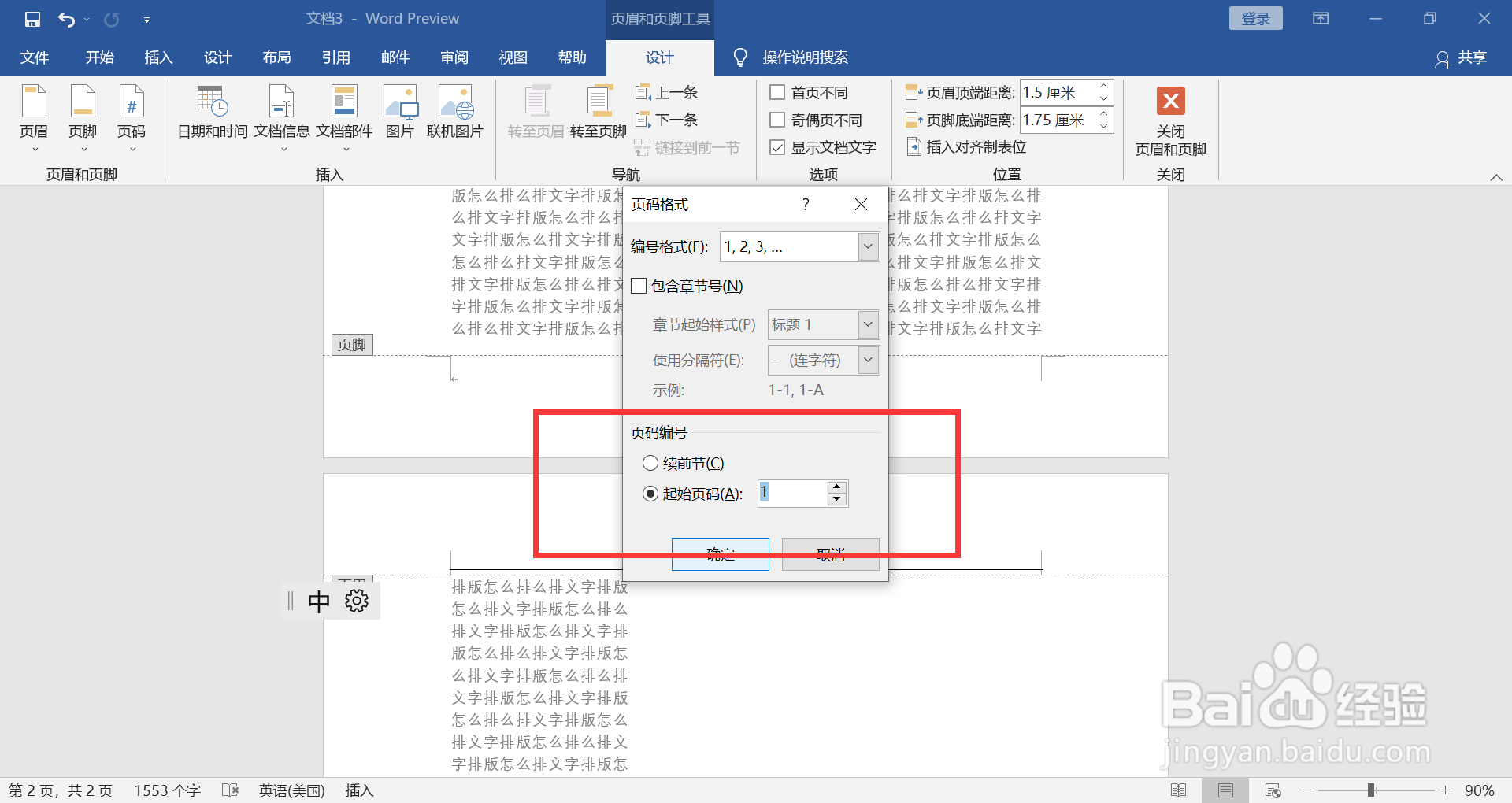Switch to the 视图 tab
The image size is (1512, 803).
click(513, 57)
